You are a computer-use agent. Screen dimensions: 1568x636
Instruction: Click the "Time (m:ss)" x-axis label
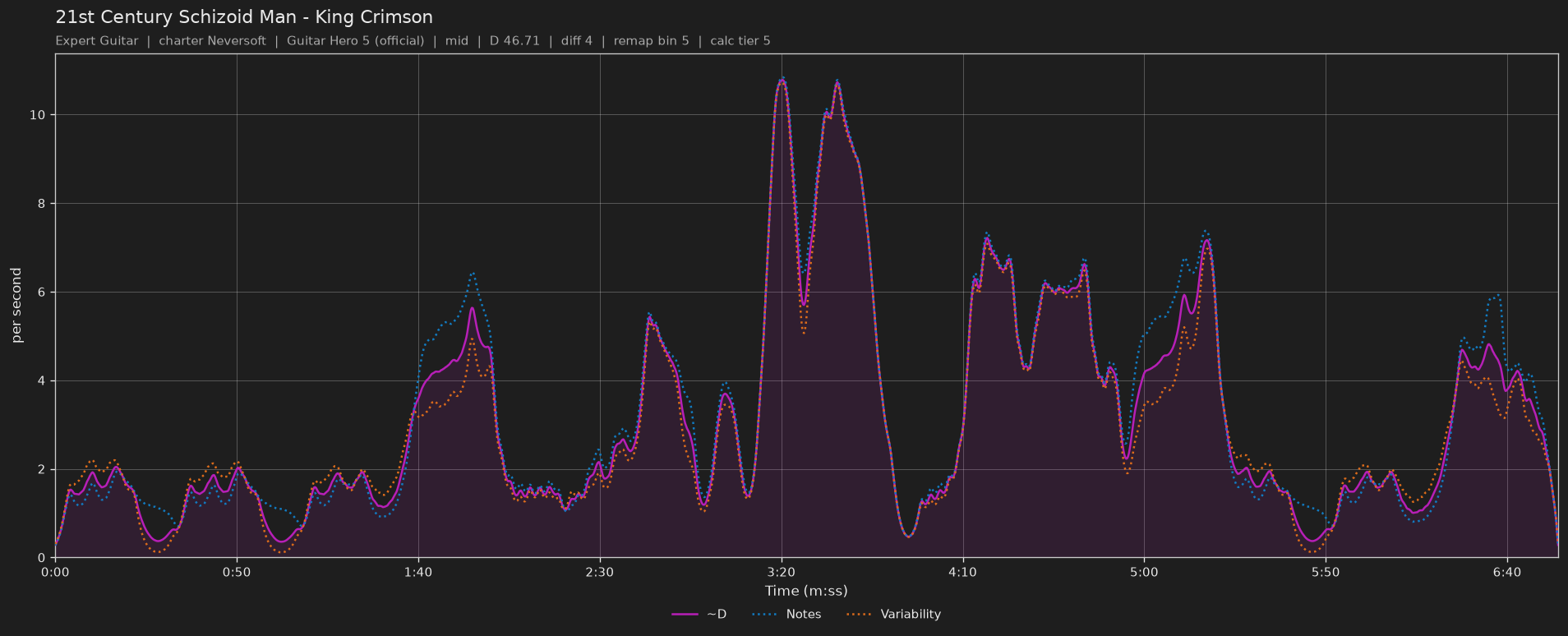pyautogui.click(x=806, y=591)
